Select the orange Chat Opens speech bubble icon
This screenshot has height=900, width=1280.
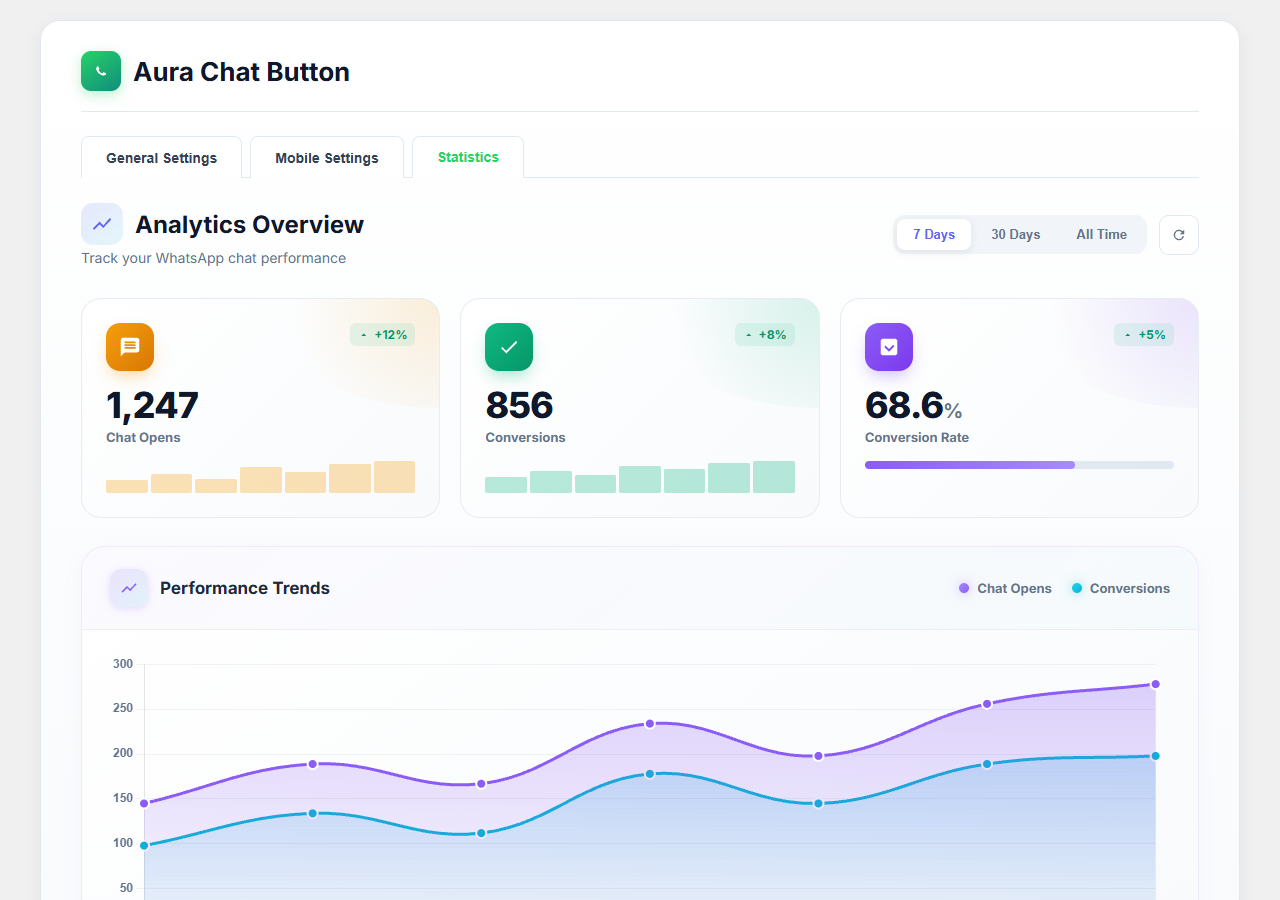129,347
